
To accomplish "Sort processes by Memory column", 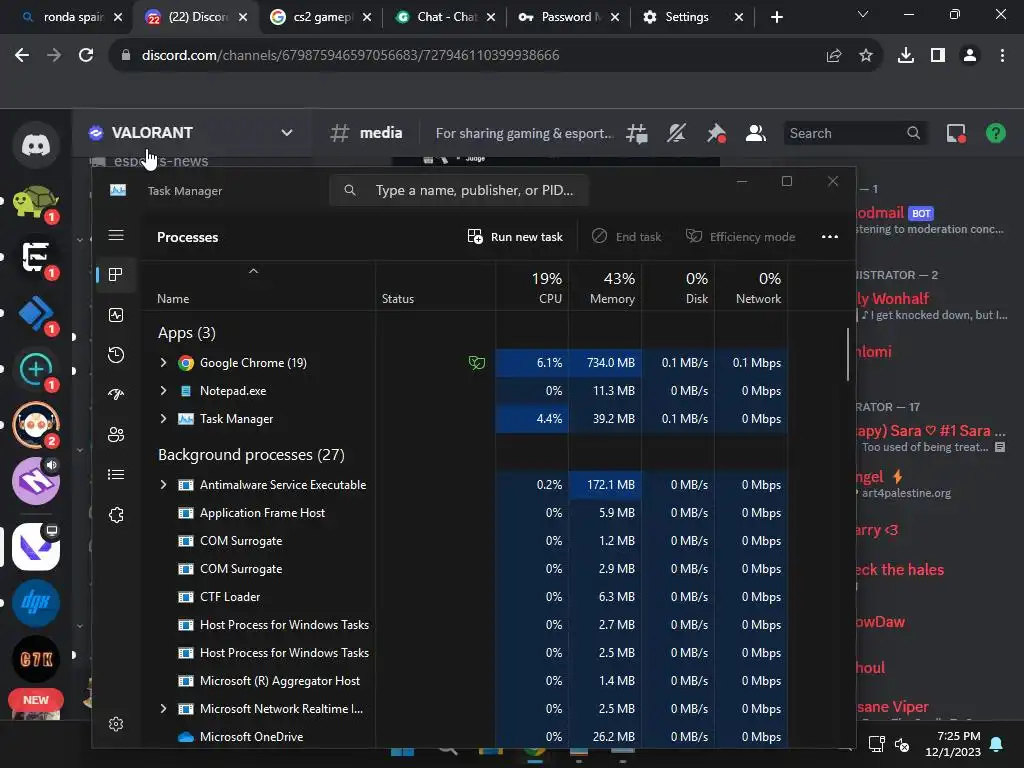I will [605, 287].
